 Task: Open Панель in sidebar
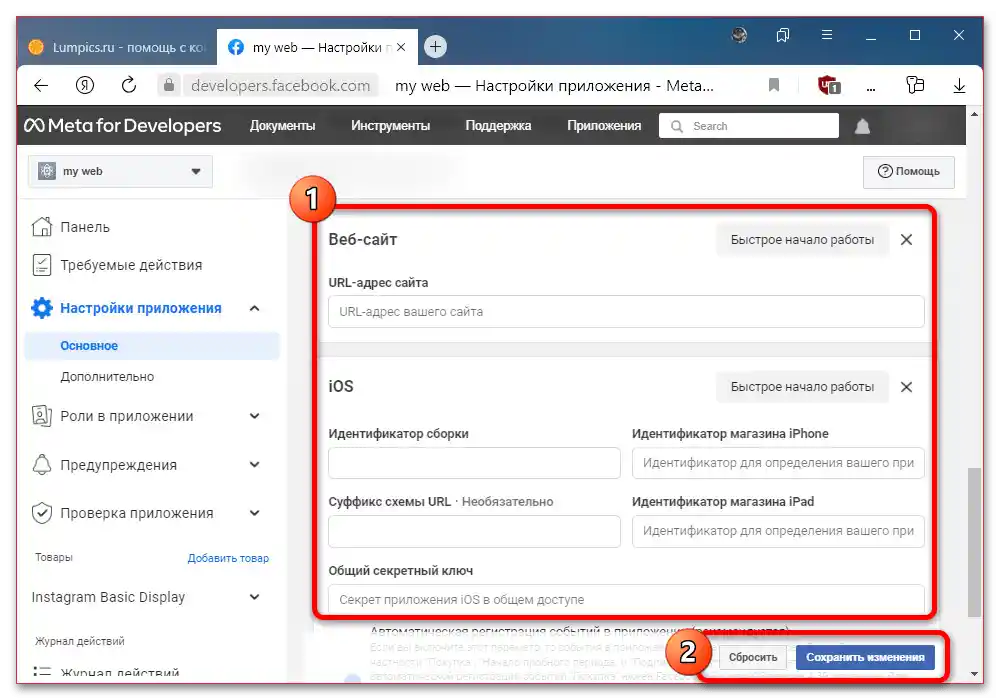coord(85,227)
